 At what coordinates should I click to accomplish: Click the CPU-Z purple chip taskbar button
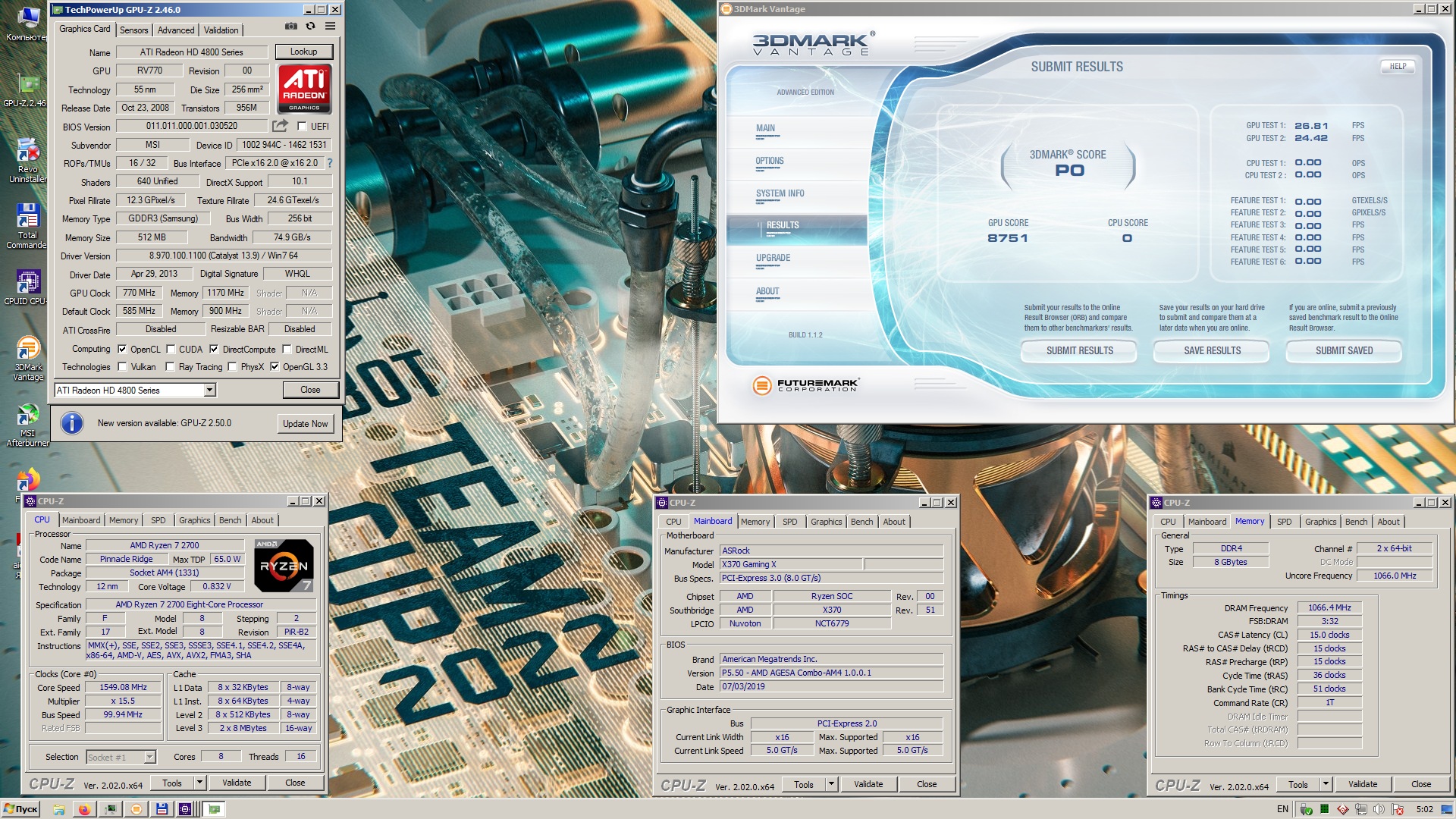coord(185,809)
